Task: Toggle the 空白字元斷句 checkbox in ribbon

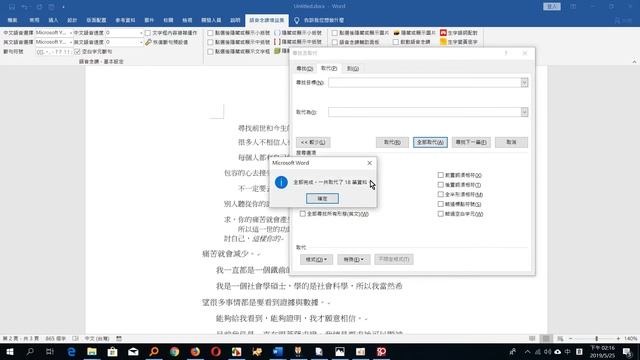Action: 77,52
